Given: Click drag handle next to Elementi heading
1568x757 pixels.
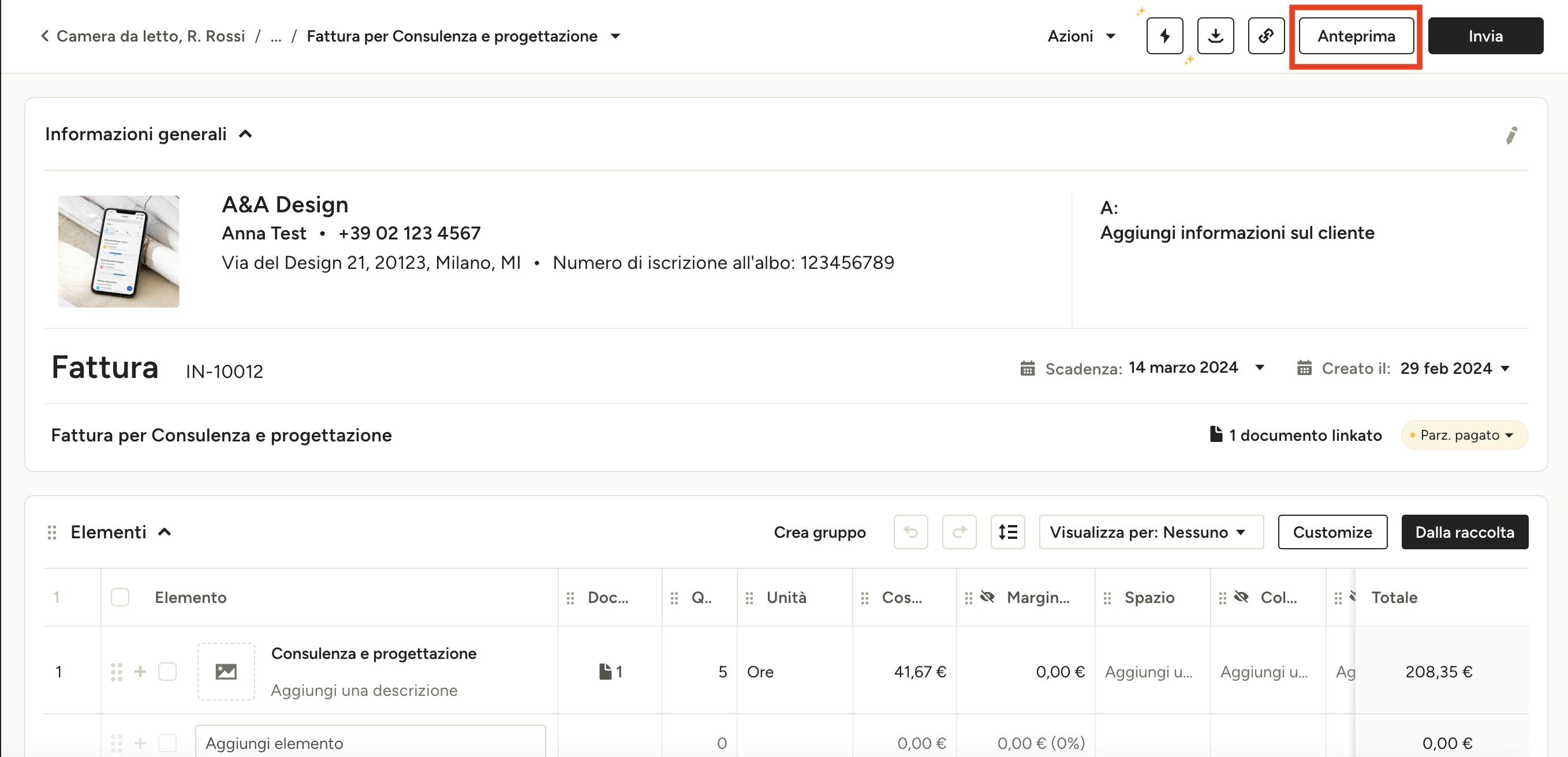Looking at the screenshot, I should [53, 533].
